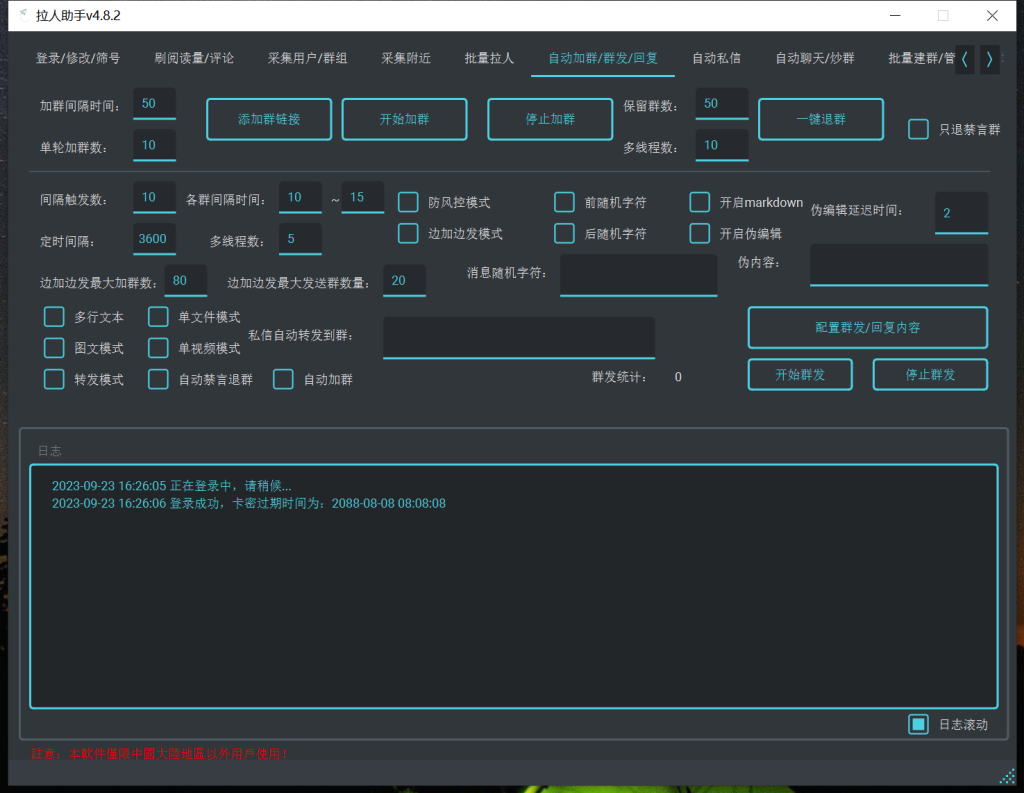The height and width of the screenshot is (793, 1024).
Task: Click the 多线程数 field showing 5
Action: click(x=300, y=239)
